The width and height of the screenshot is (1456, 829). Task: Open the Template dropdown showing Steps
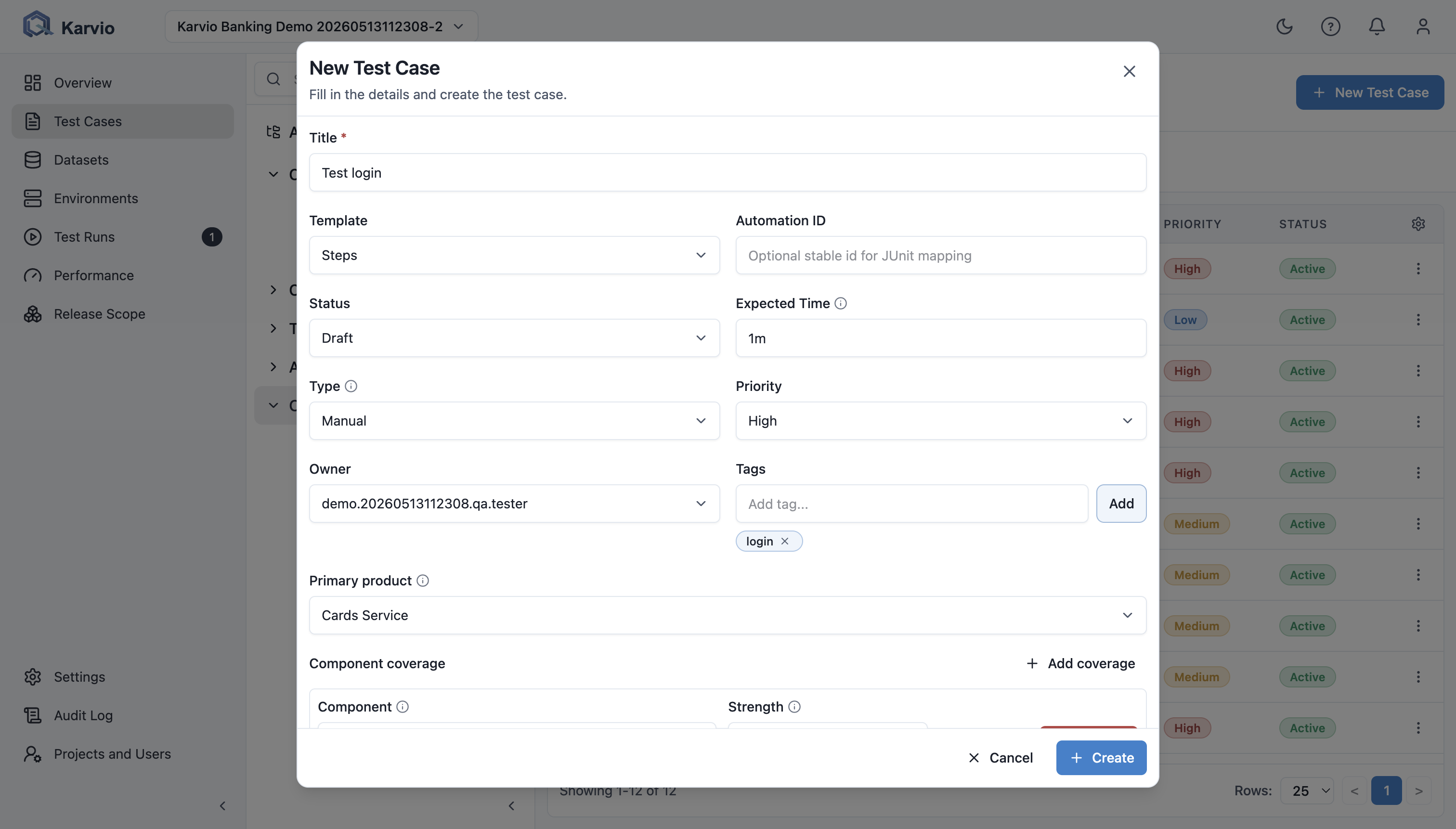514,255
